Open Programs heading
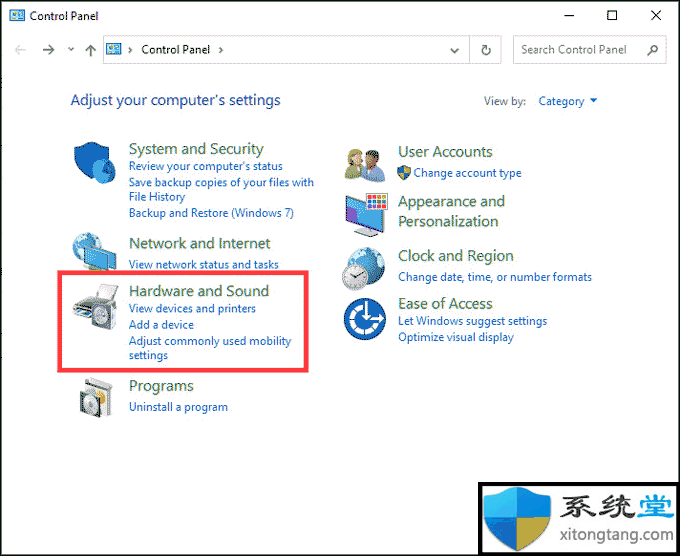The image size is (680, 556). coord(161,386)
